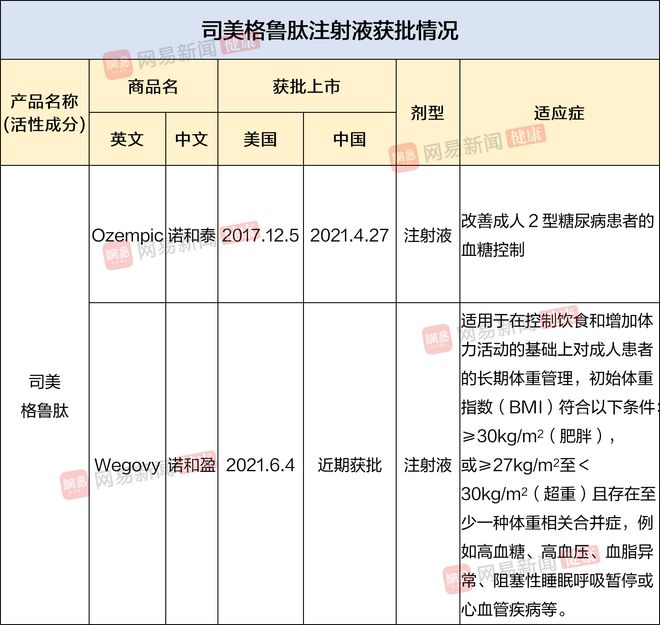
Task: Click the line '≥30kg/m² (肥胖)'
Action: tap(538, 436)
